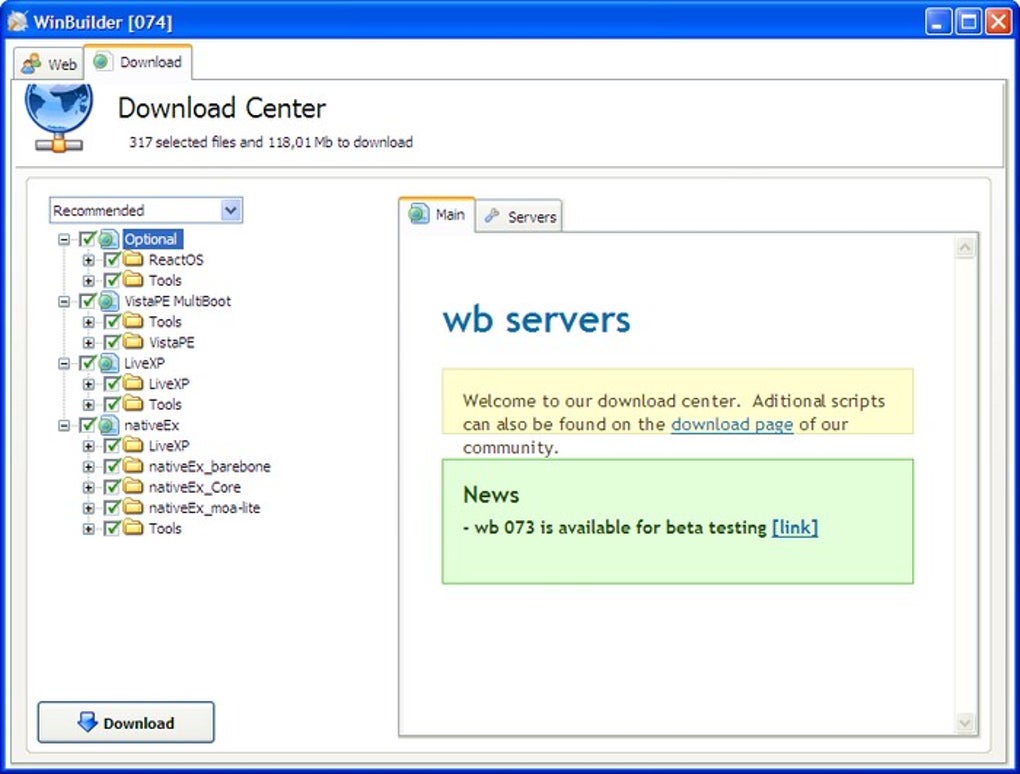Click the Tools folder icon under VistaPE MultiBoot
The height and width of the screenshot is (774, 1020).
click(133, 321)
